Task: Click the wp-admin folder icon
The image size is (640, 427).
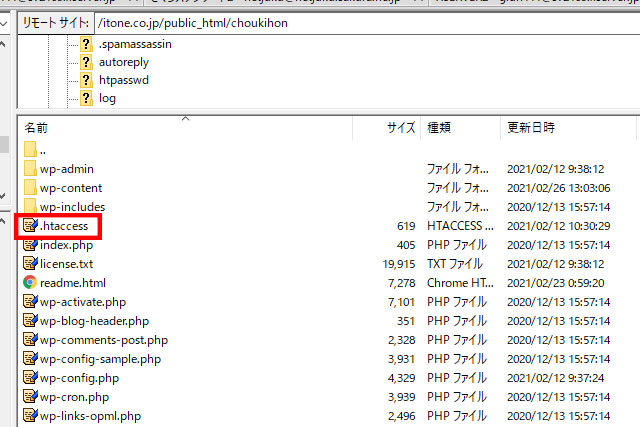Action: (x=30, y=169)
